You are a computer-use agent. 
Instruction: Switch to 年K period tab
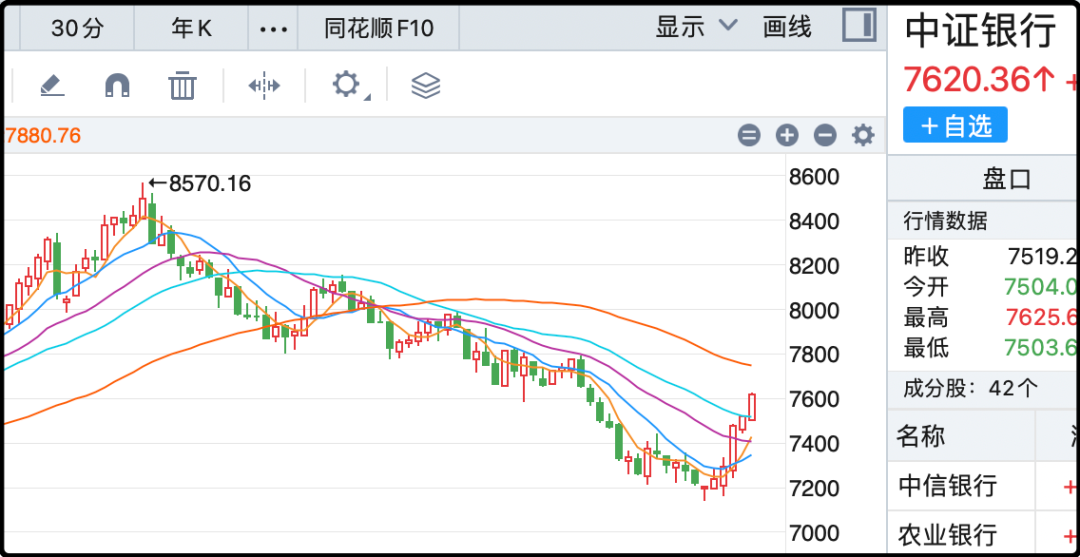click(191, 28)
